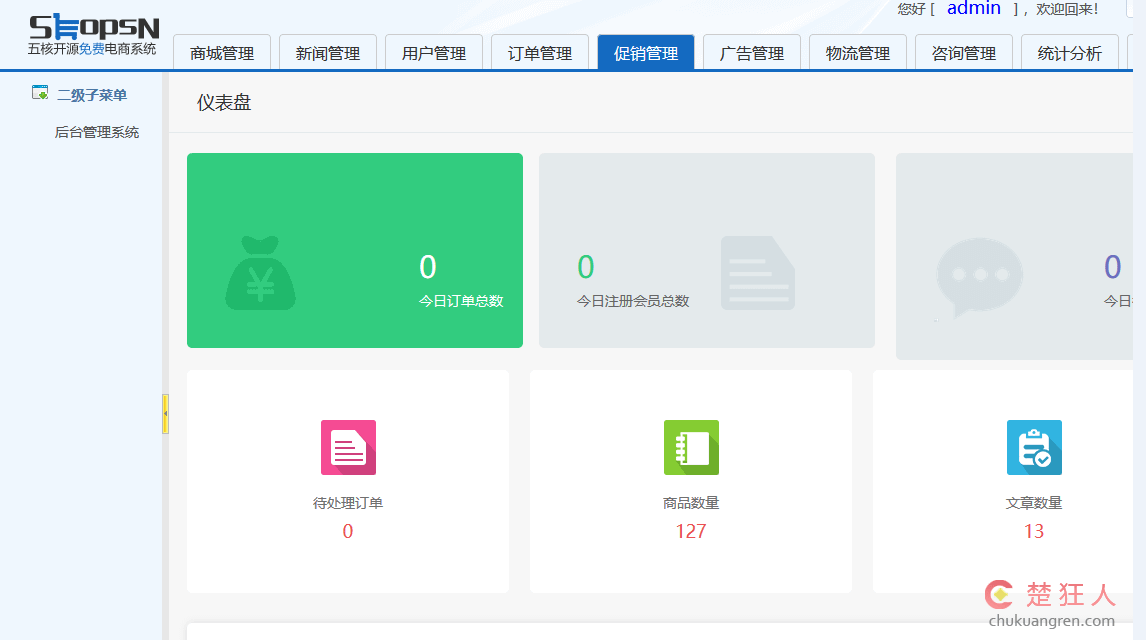1146x640 pixels.
Task: Click the 商品数量 value 127
Action: coord(691,531)
